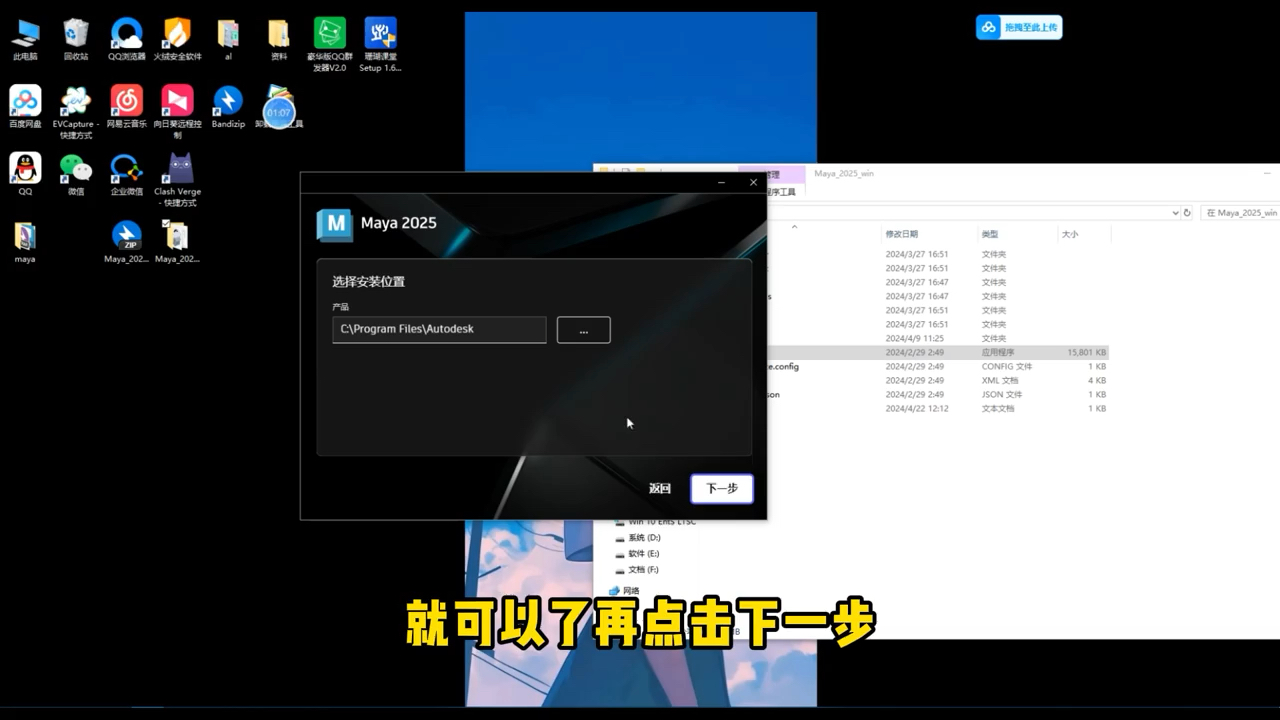This screenshot has height=720, width=1280.
Task: Open the EVCapture shortcut icon
Action: [x=76, y=112]
